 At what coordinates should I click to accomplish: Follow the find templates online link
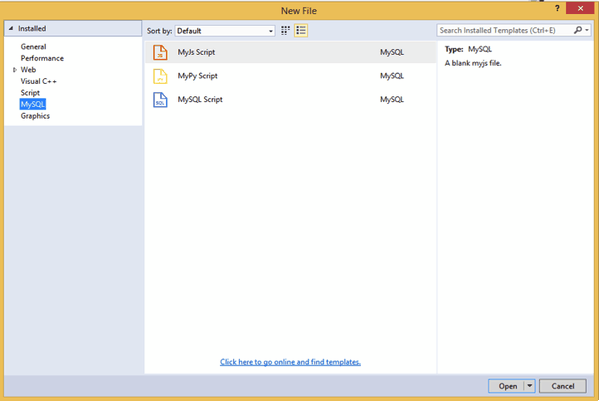[290, 362]
